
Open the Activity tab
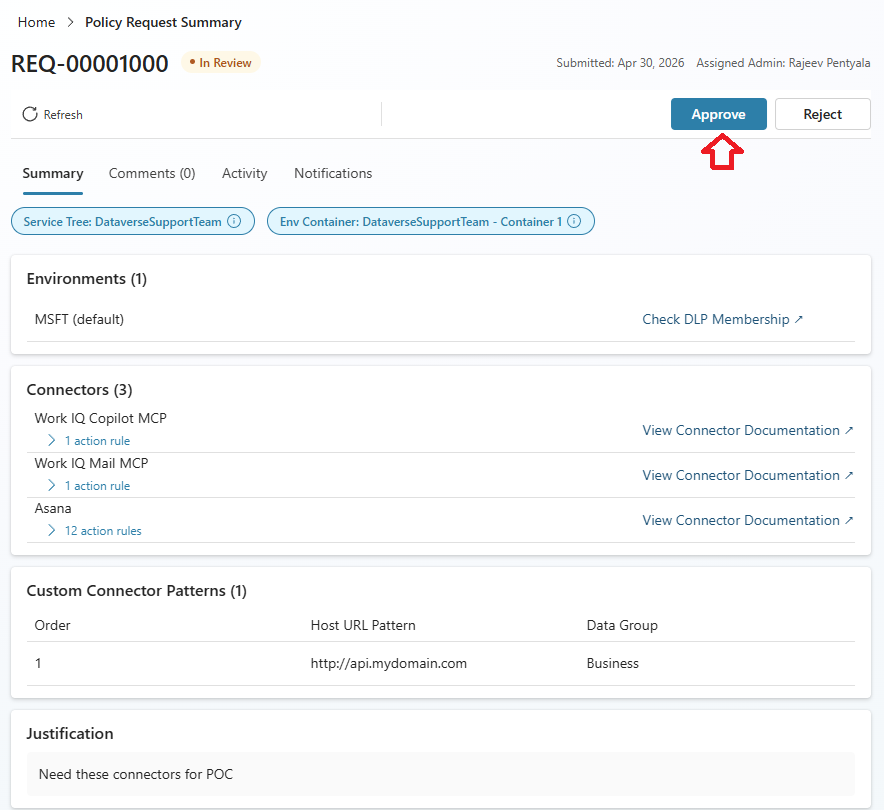[245, 173]
